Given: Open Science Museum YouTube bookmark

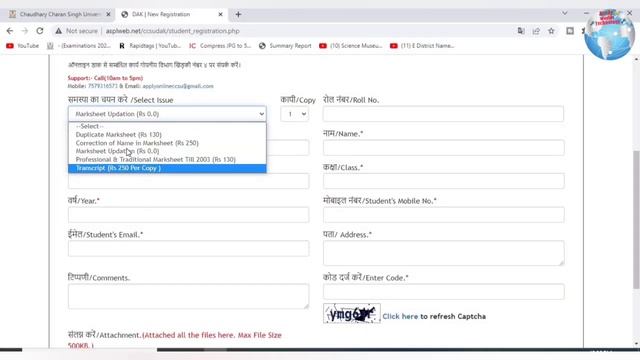Looking at the screenshot, I should [351, 46].
